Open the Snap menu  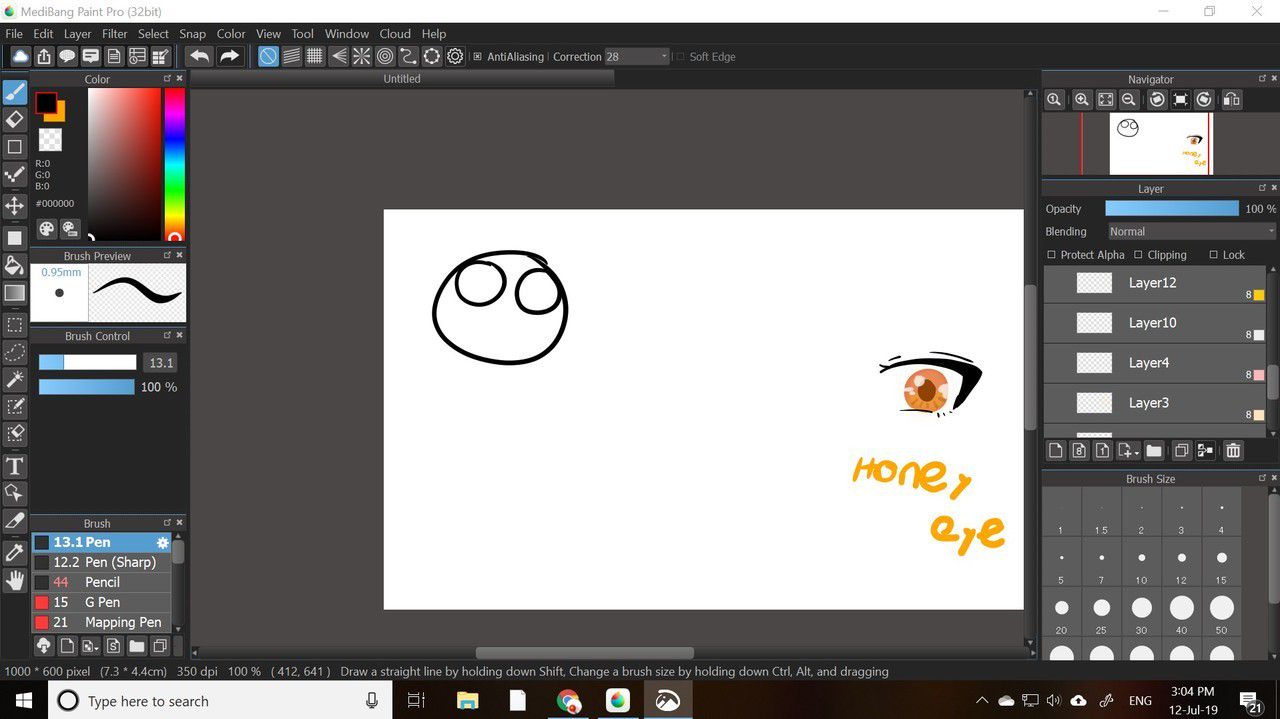192,34
